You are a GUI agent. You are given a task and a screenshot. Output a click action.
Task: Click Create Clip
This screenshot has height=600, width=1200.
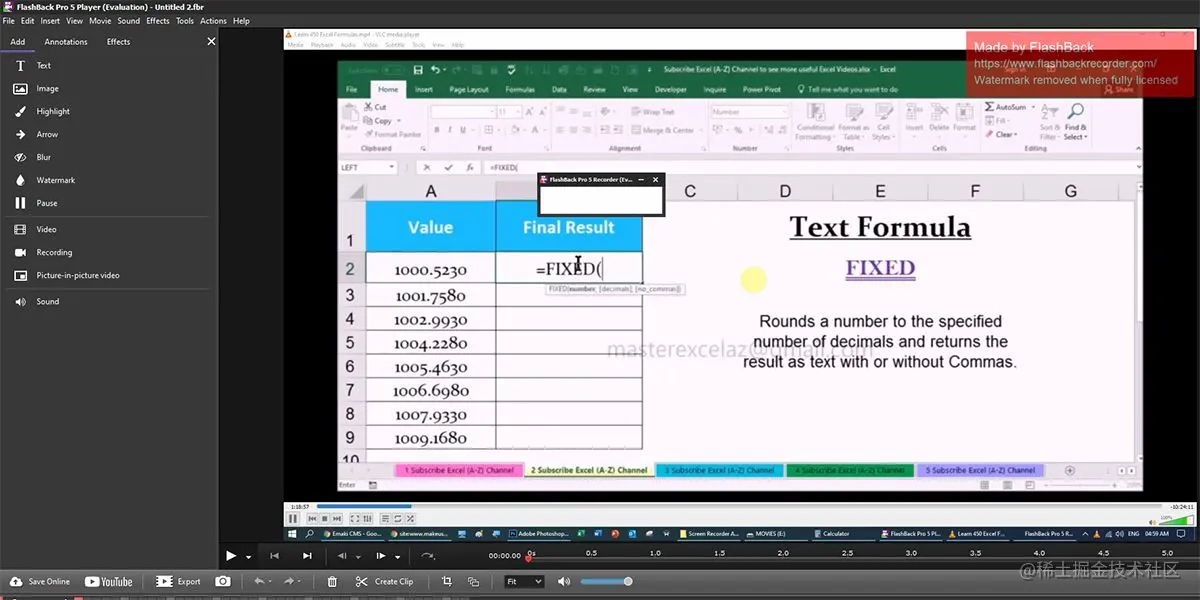click(384, 581)
